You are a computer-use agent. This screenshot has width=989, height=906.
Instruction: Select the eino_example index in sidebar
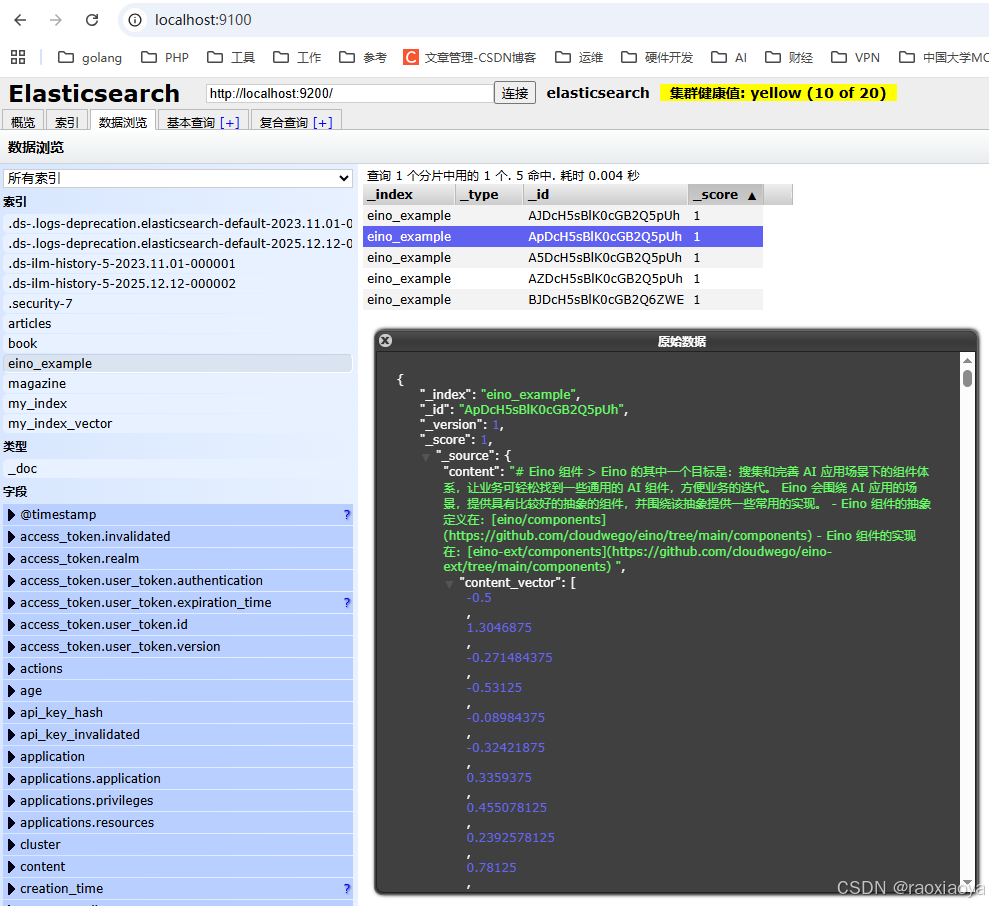178,363
